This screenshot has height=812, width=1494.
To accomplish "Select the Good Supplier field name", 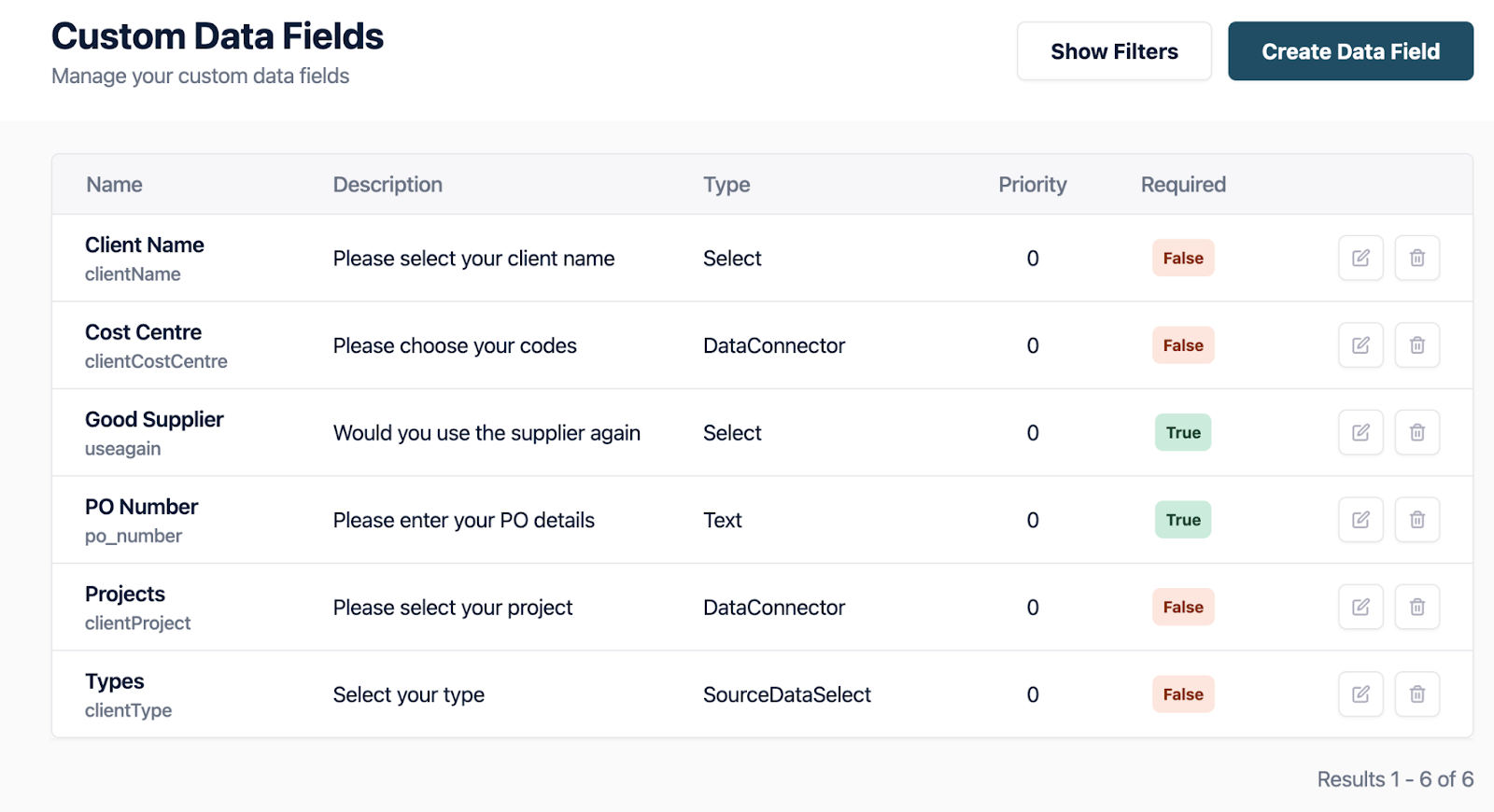I will [x=154, y=420].
